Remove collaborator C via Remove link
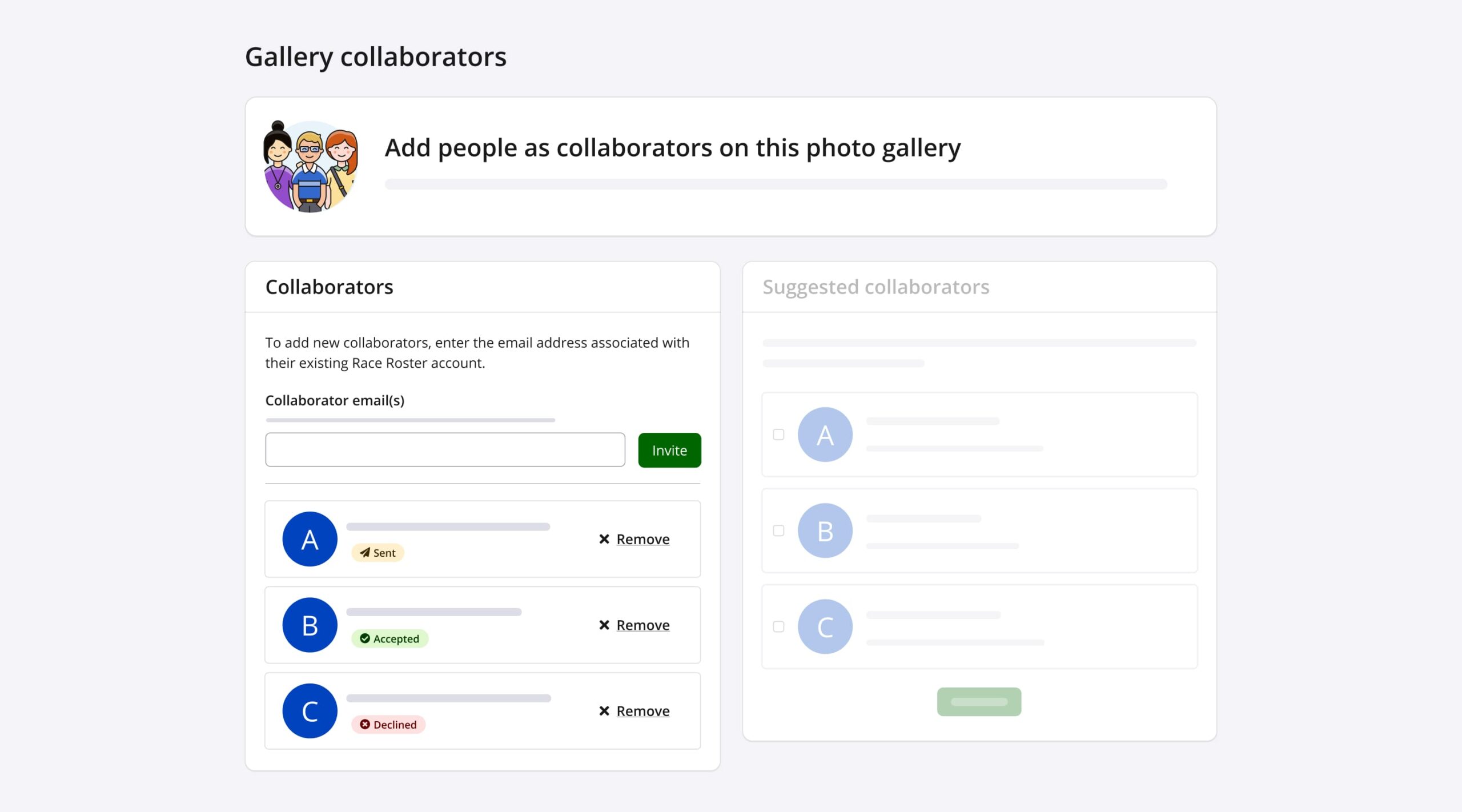 (642, 711)
